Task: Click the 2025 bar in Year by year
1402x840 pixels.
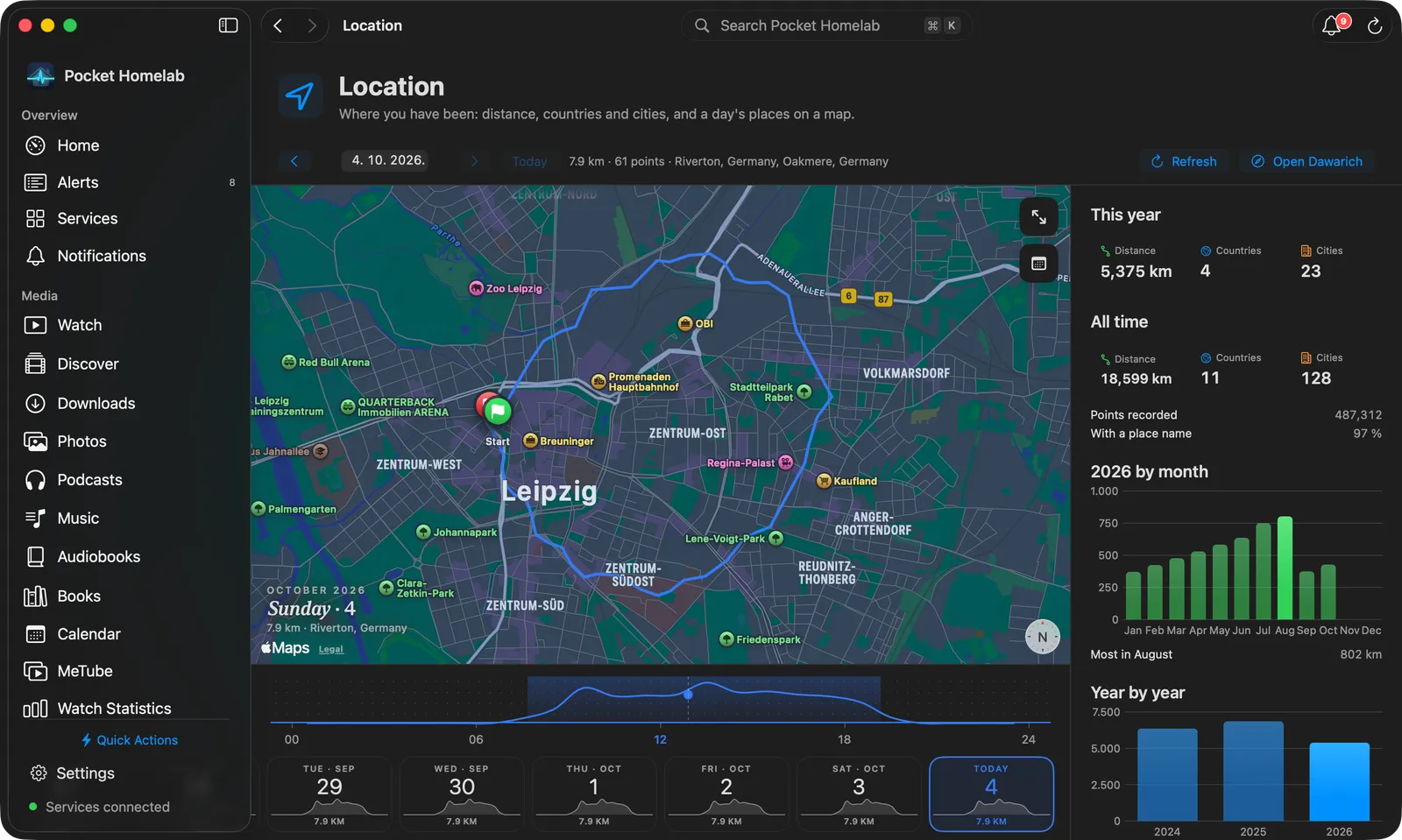Action: 1253,771
